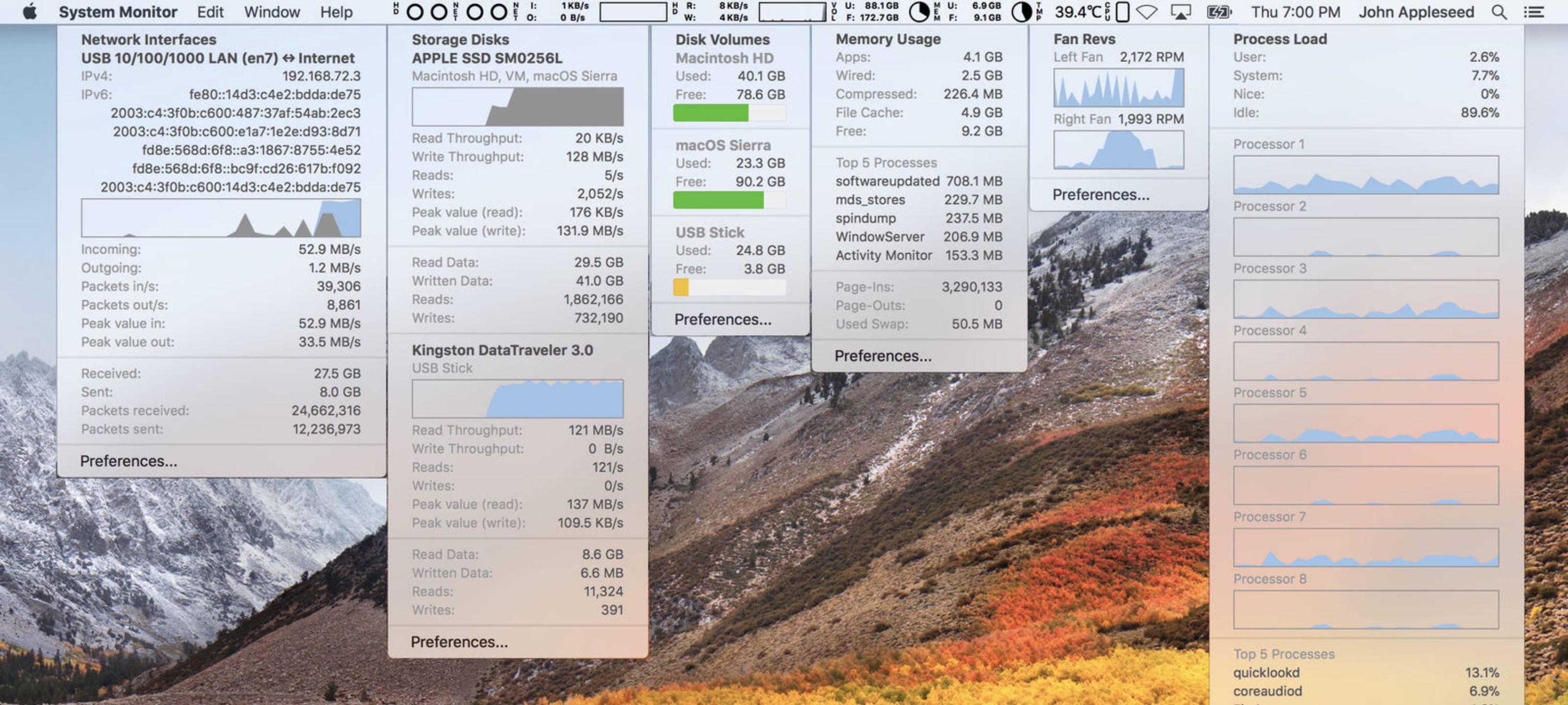Screen dimensions: 1568x705
Task: Click the Macintosh HD volume title
Action: coord(724,58)
